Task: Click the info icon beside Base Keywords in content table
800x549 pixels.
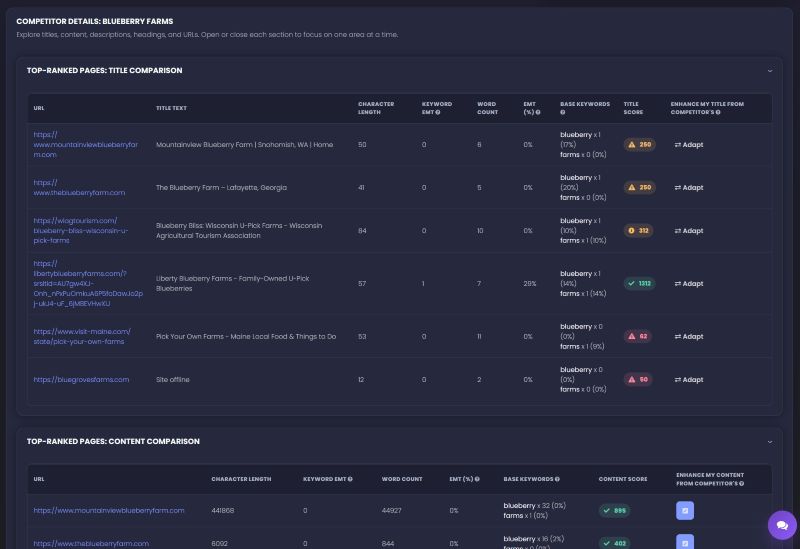Action: (557, 479)
